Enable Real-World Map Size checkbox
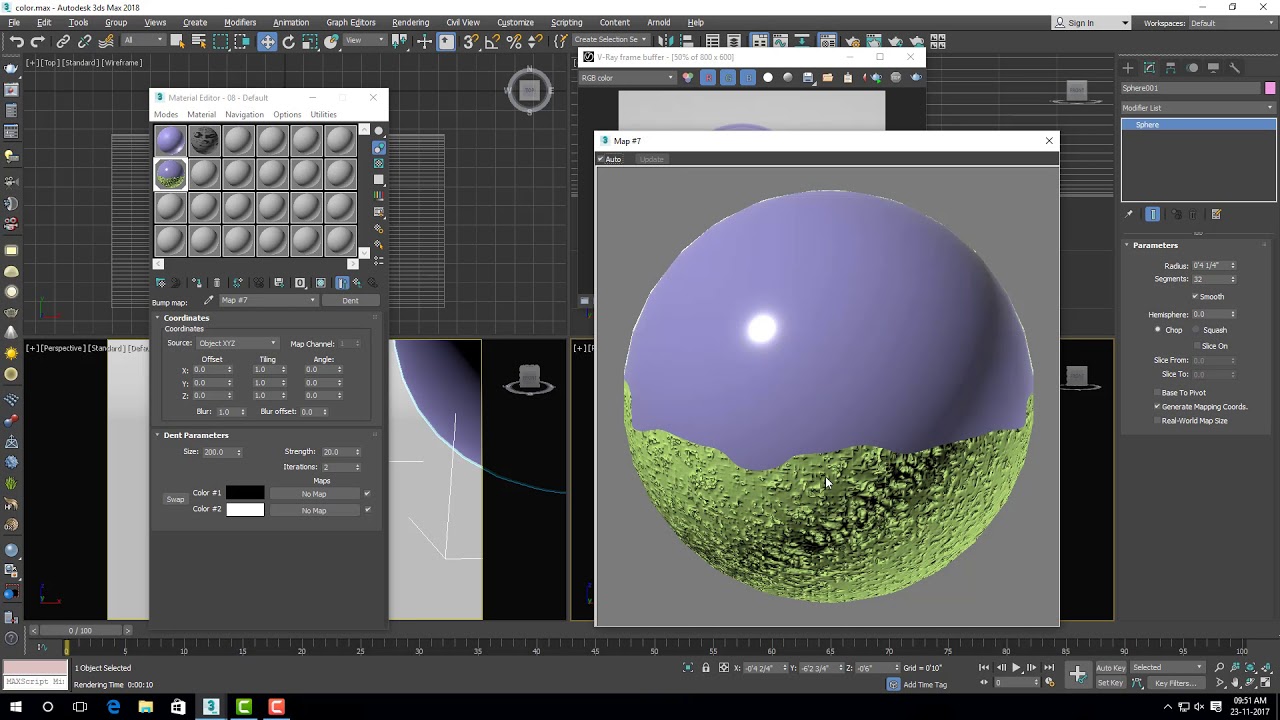1280x720 pixels. pyautogui.click(x=1157, y=421)
